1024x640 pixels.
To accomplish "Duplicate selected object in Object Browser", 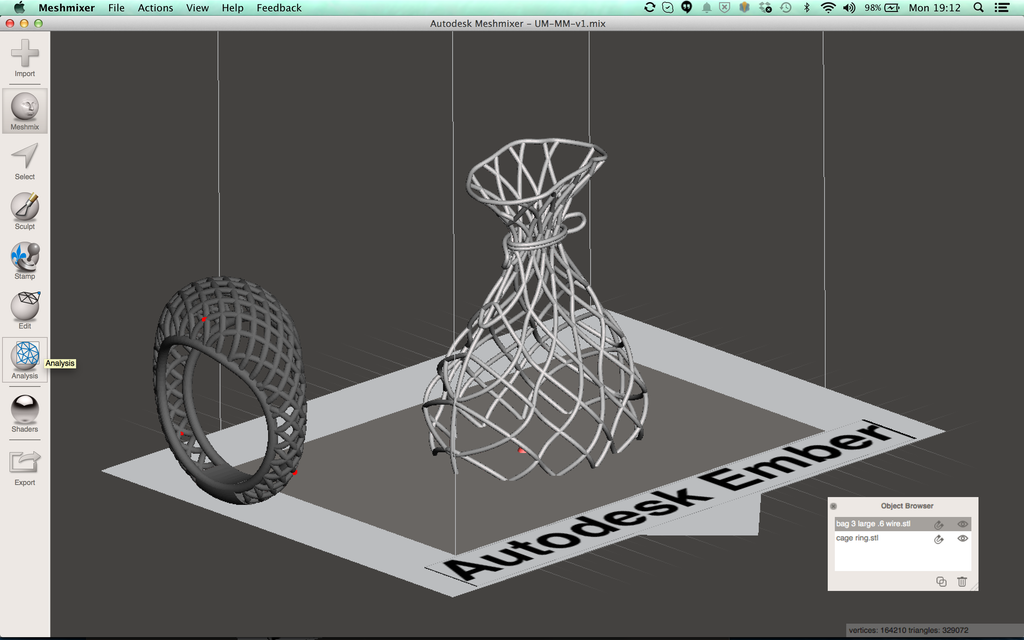I will click(x=941, y=581).
